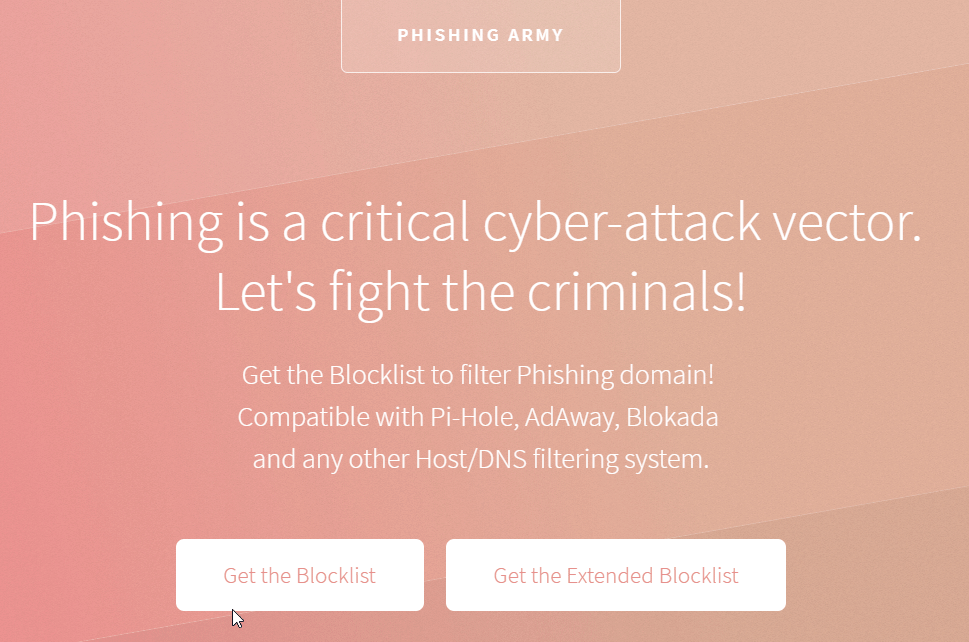Click the word AdAway in description
The image size is (969, 642).
(571, 418)
